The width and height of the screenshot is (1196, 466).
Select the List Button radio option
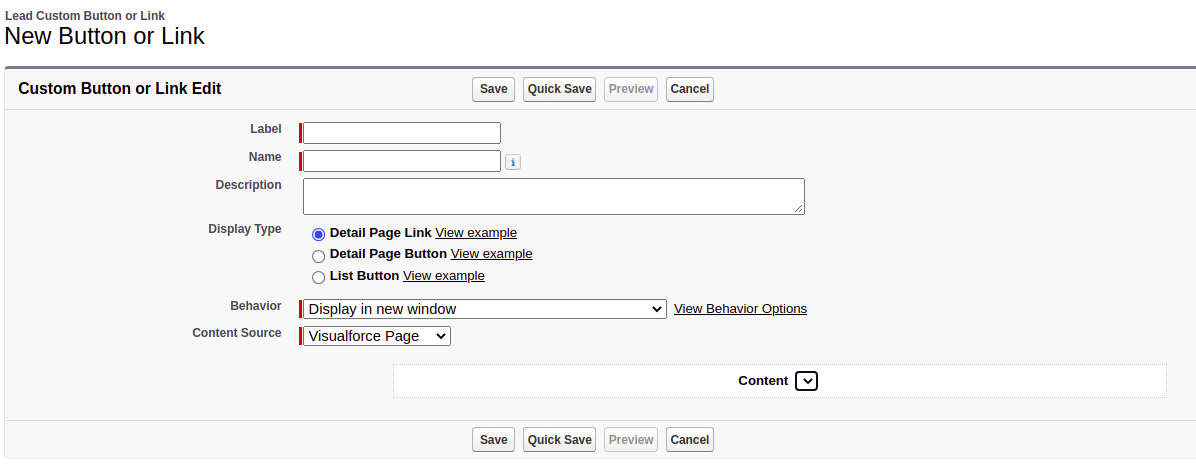pos(319,277)
